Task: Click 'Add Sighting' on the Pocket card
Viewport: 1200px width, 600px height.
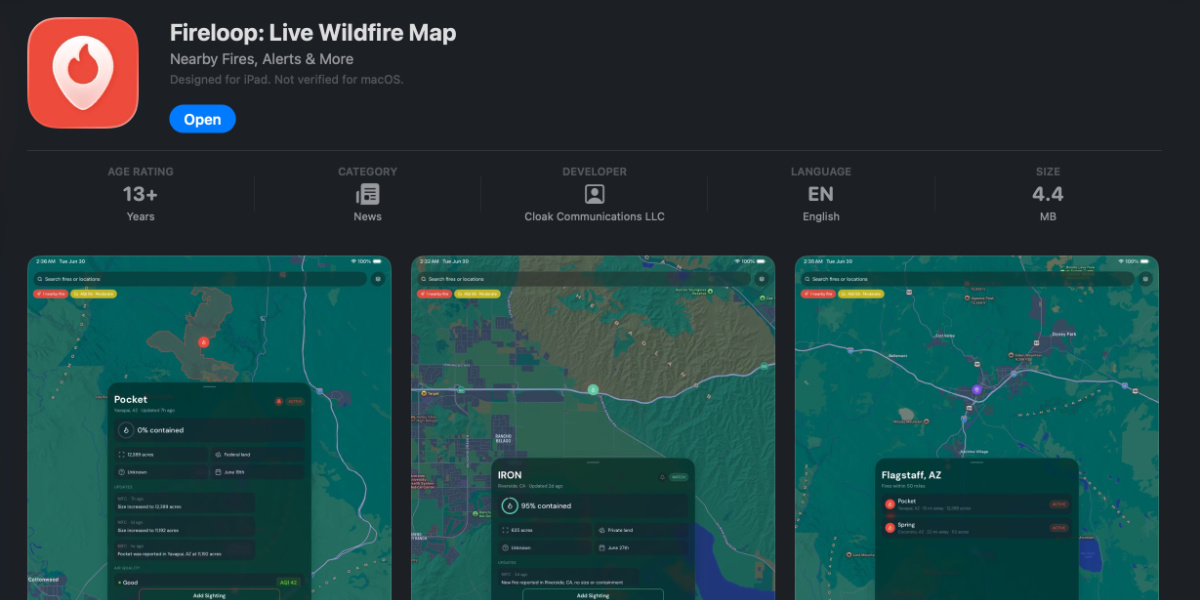Action: point(209,595)
